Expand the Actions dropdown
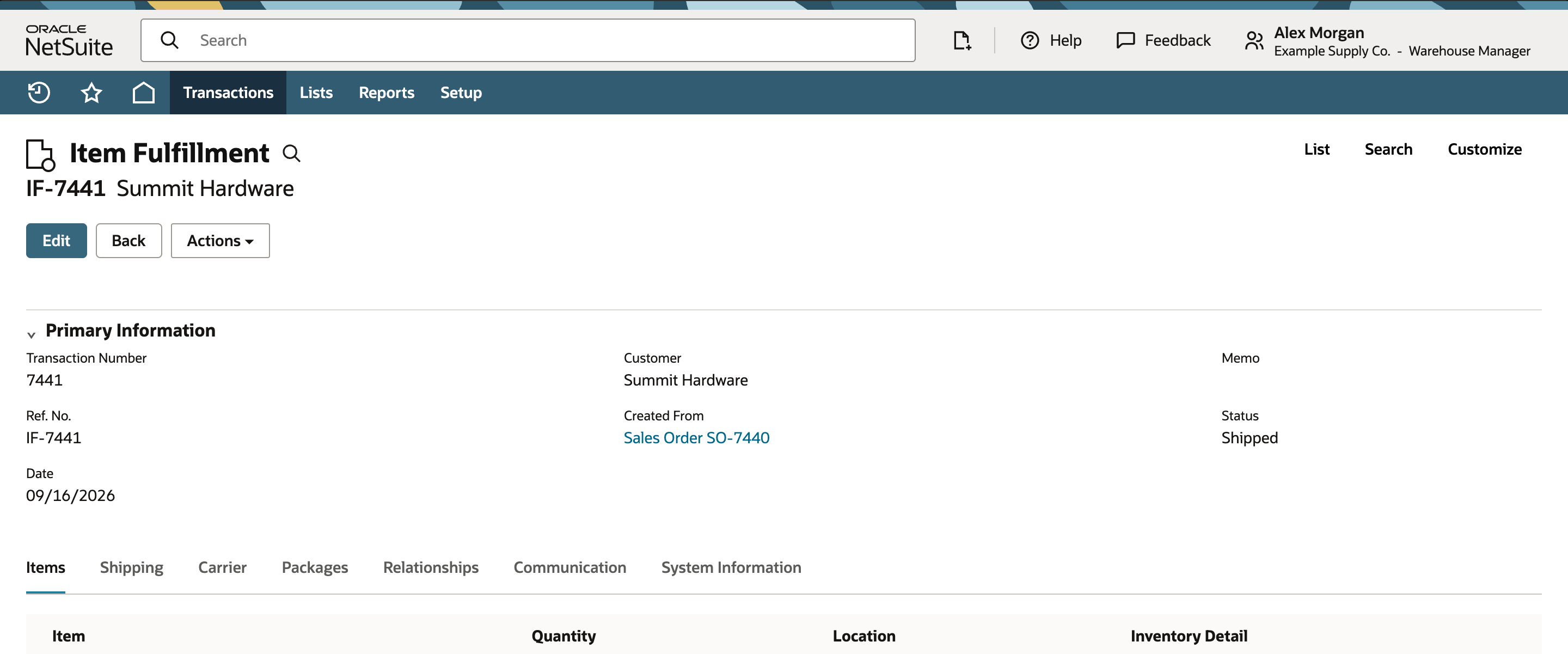Image resolution: width=1568 pixels, height=654 pixels. tap(220, 241)
